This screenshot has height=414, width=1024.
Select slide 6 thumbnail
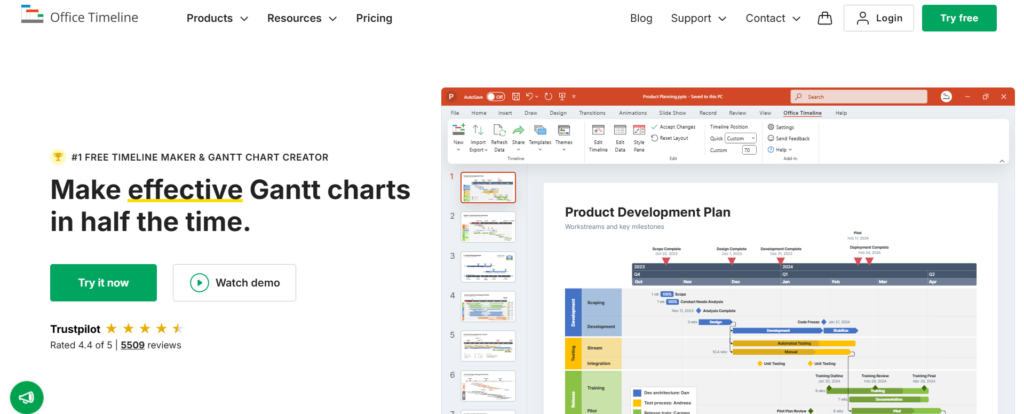[488, 386]
